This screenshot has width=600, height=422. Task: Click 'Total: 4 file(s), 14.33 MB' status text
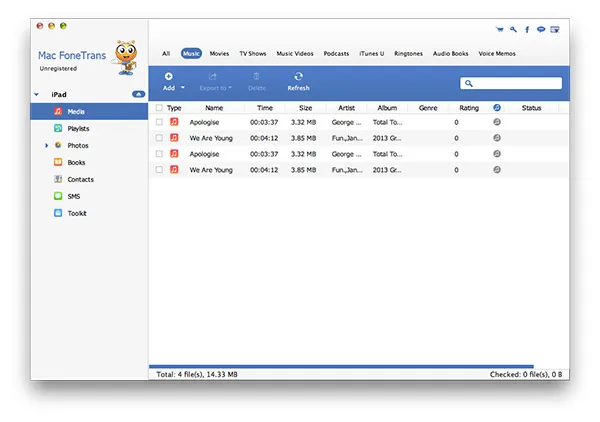197,374
